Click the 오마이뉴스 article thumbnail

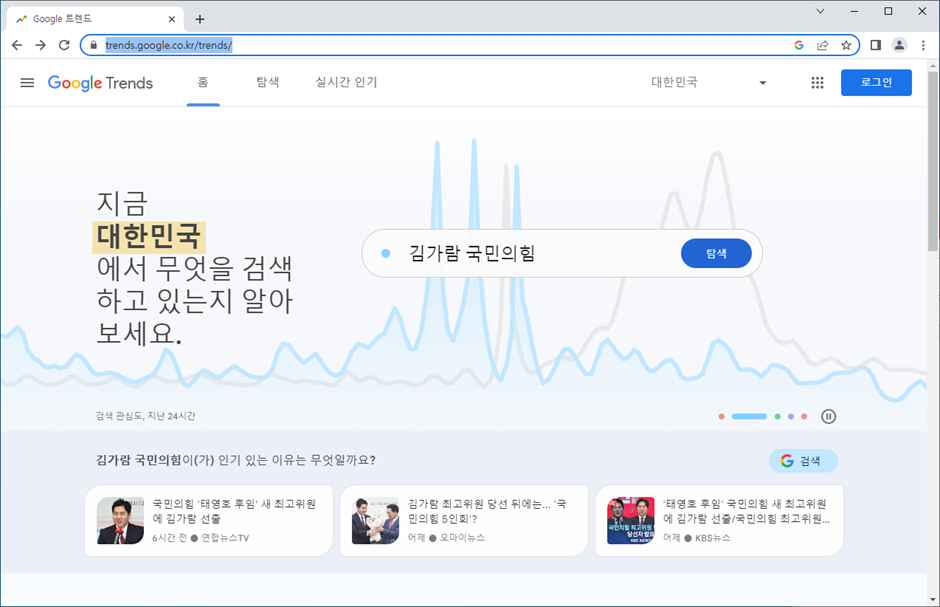(x=375, y=521)
